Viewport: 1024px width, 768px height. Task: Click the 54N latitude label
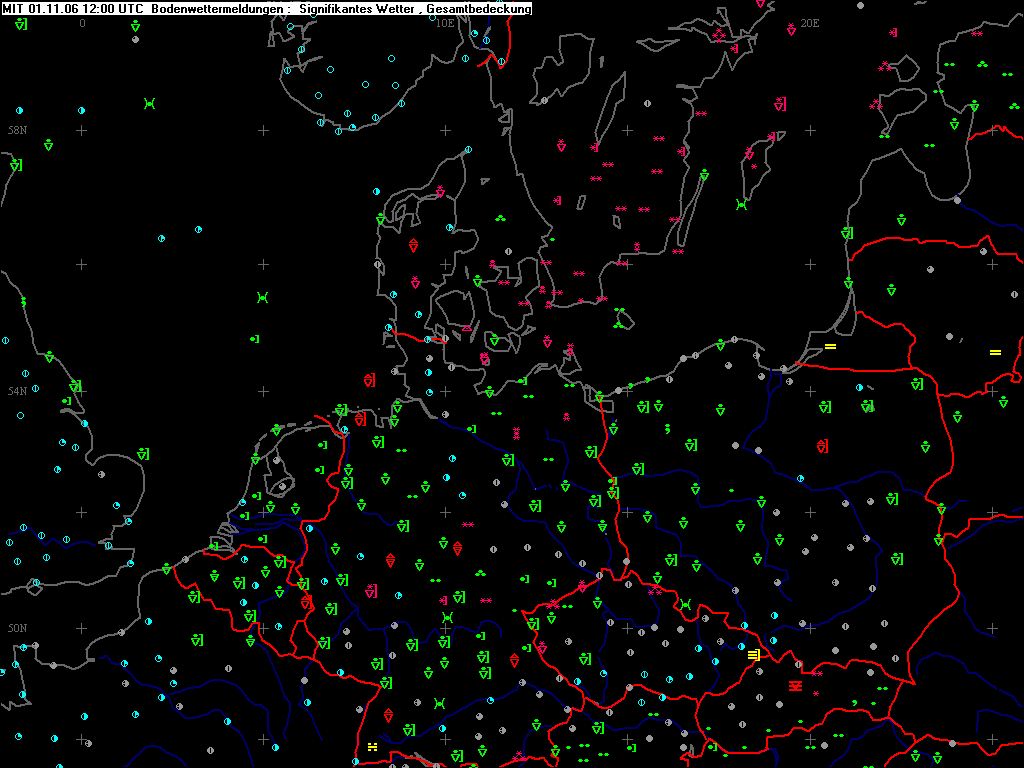coord(18,391)
